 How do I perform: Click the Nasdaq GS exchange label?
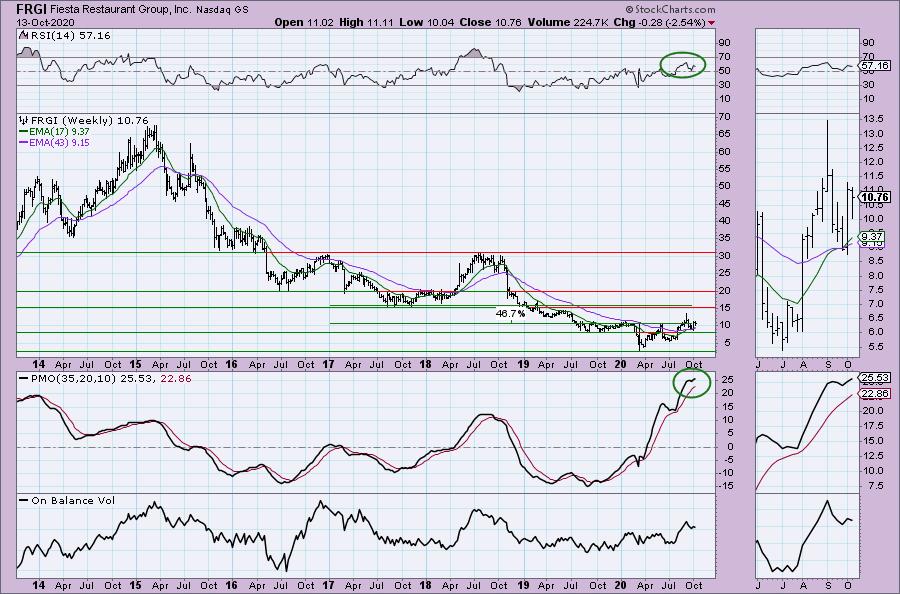[222, 9]
